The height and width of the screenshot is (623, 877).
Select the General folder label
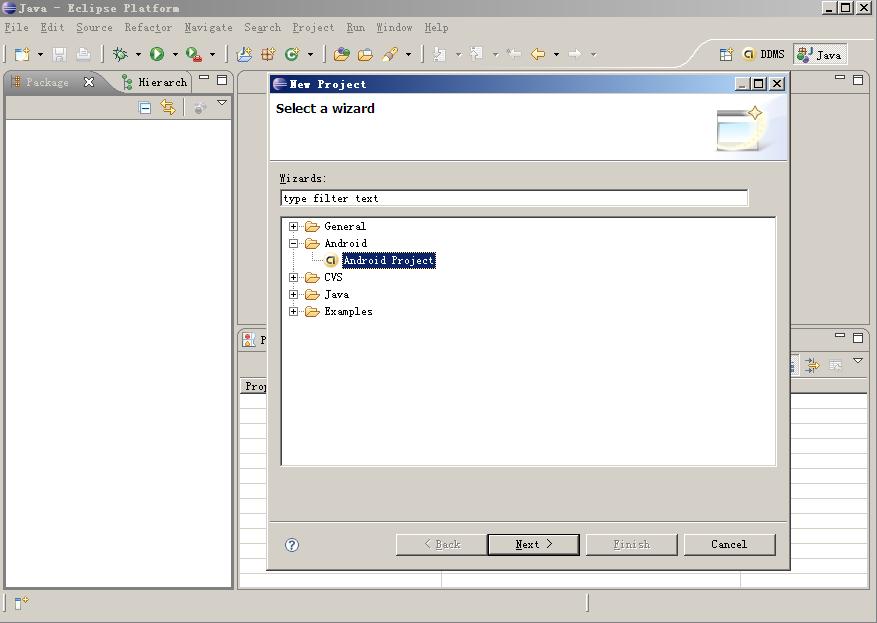[345, 226]
